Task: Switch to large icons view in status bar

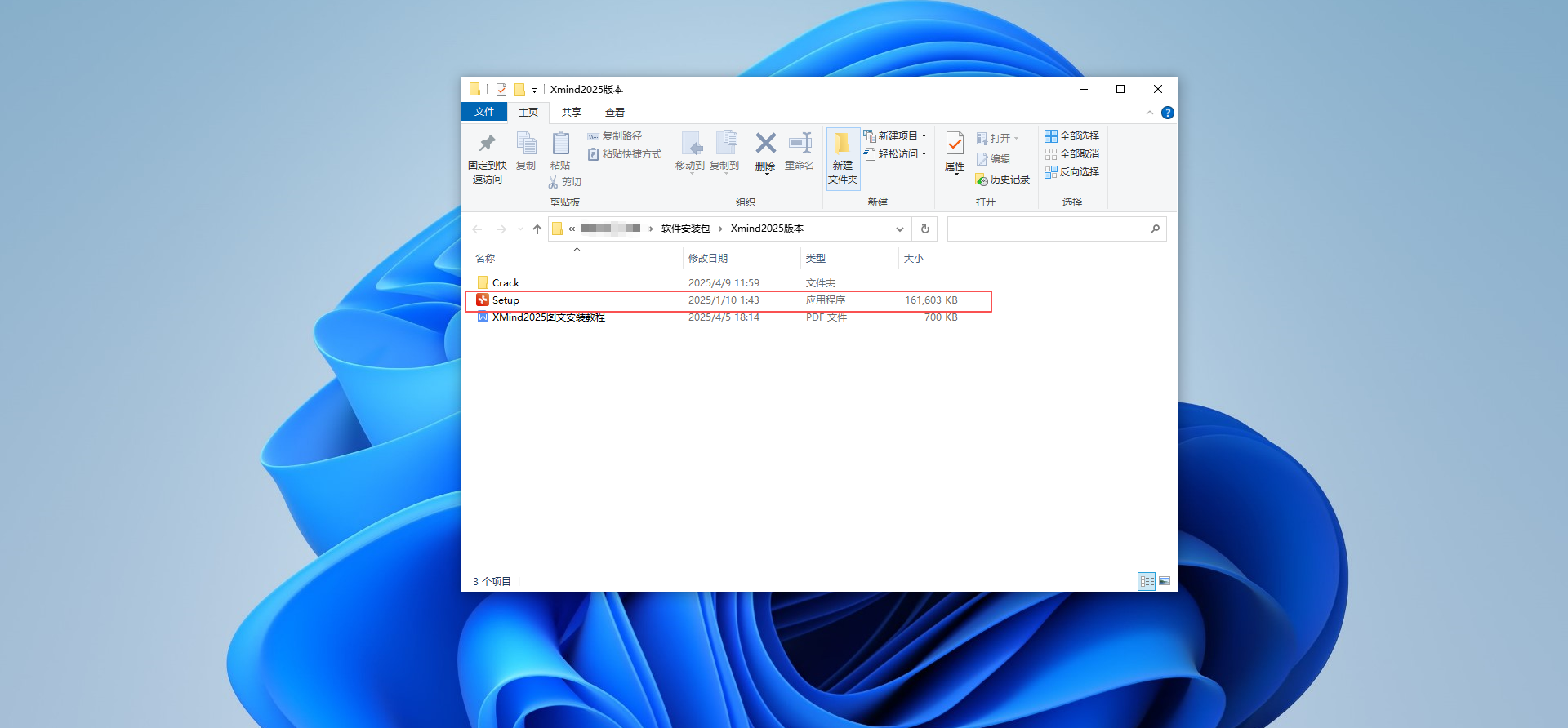Action: tap(1165, 581)
